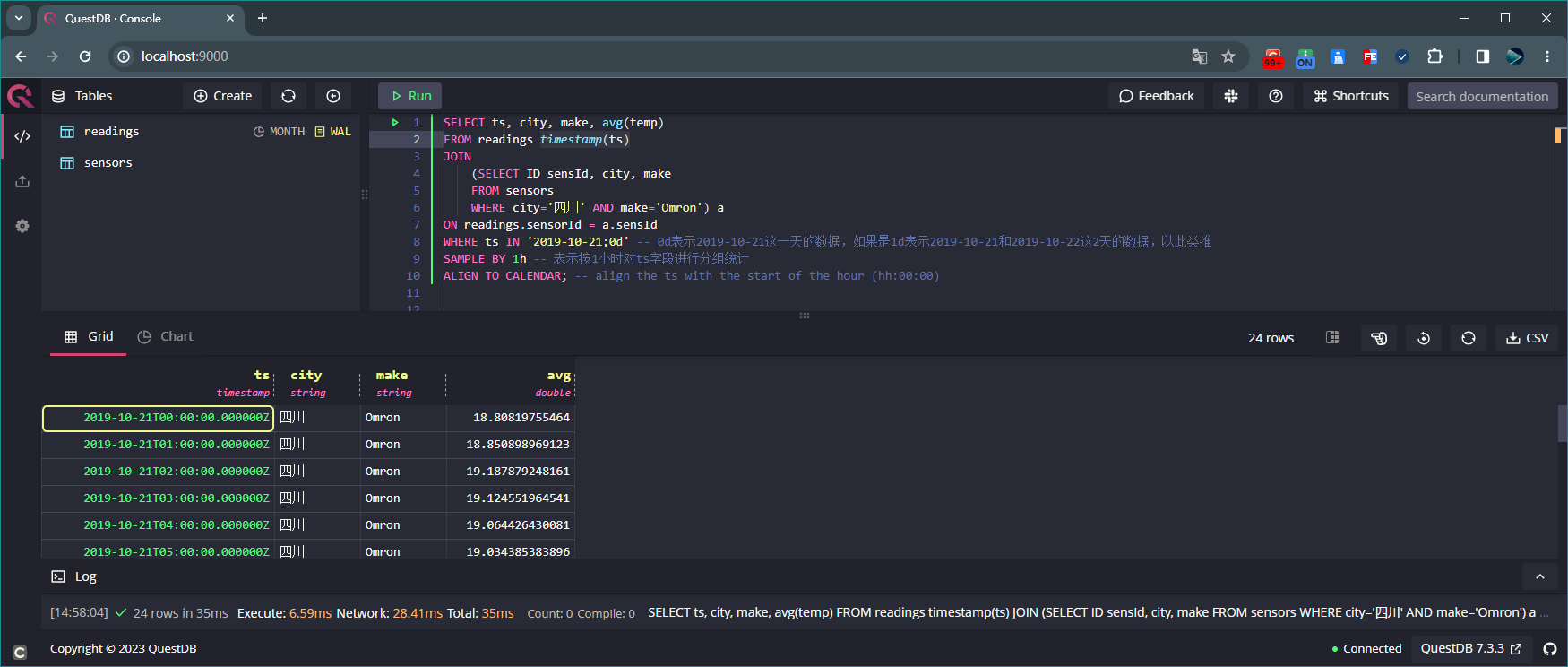Select the Grid tab
This screenshot has height=667, width=1568.
89,336
